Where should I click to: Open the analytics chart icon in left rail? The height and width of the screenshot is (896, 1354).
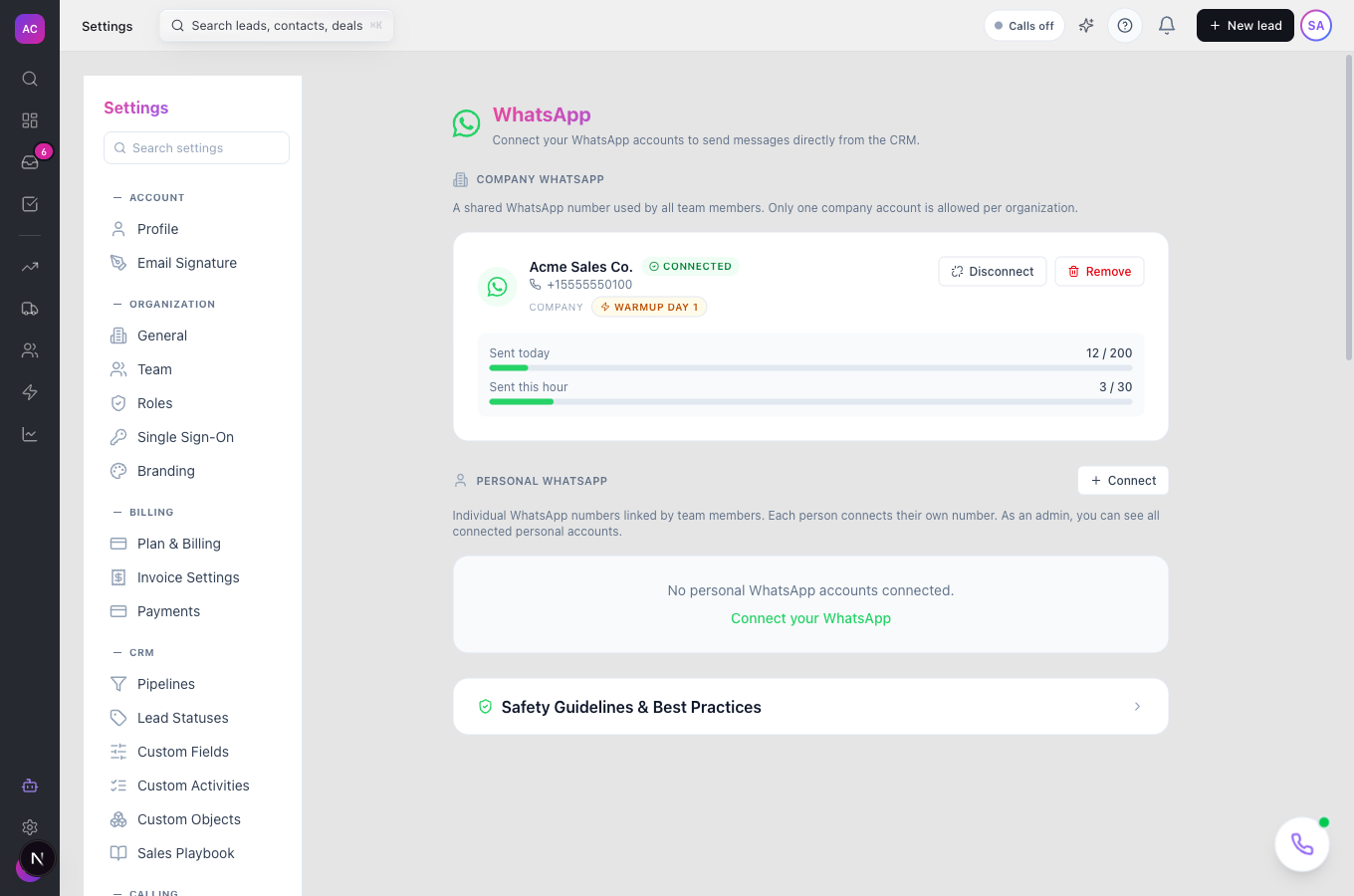[x=30, y=434]
